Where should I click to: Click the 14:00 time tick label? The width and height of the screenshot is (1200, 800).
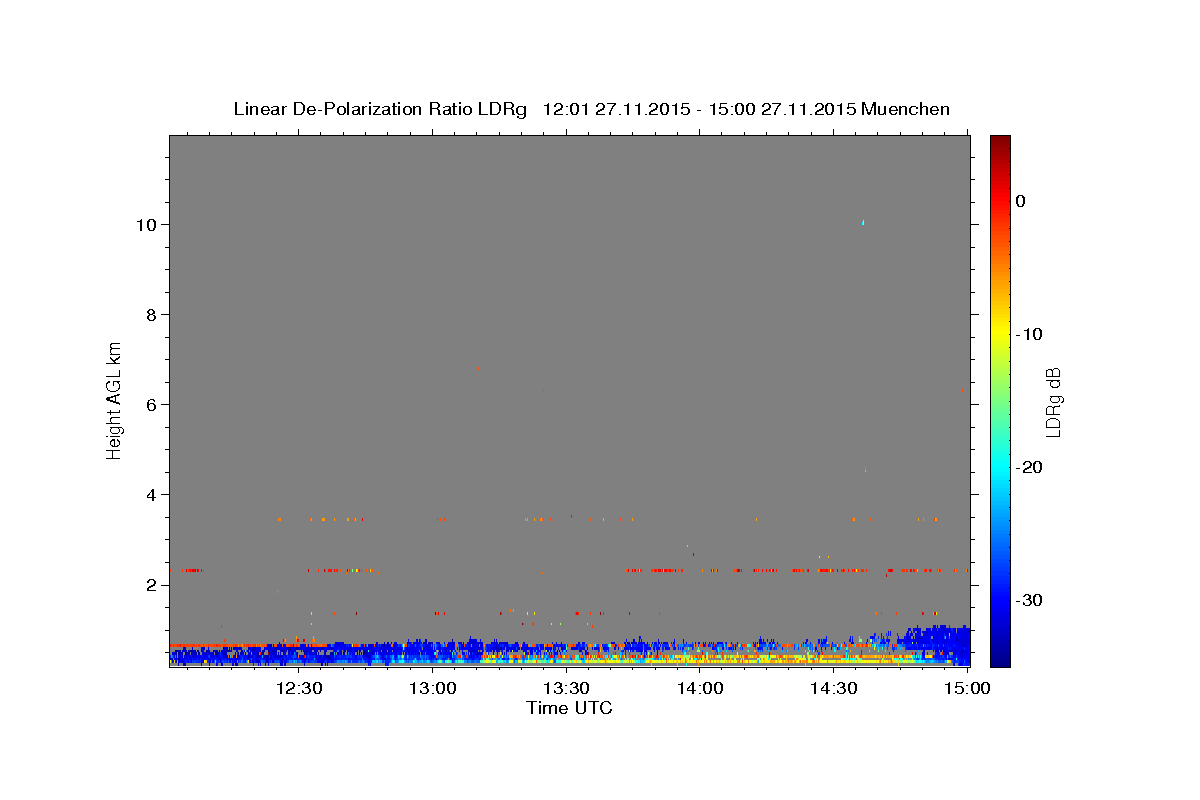(x=700, y=688)
